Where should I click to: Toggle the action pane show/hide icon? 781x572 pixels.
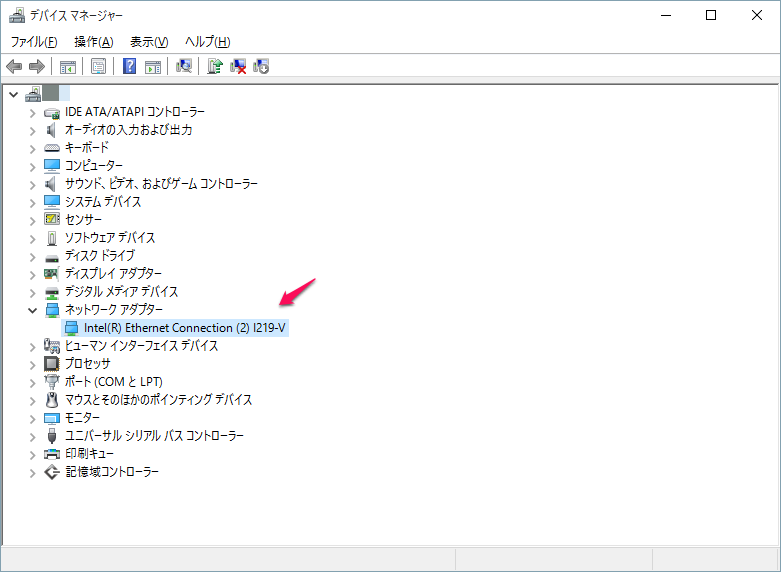[x=153, y=67]
